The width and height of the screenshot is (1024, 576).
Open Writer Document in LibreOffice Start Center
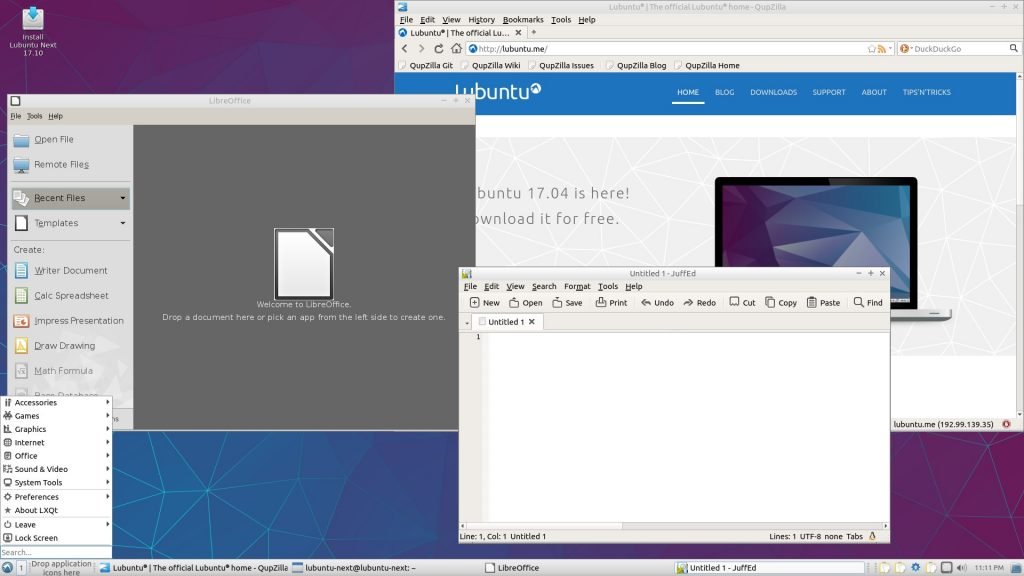click(70, 270)
